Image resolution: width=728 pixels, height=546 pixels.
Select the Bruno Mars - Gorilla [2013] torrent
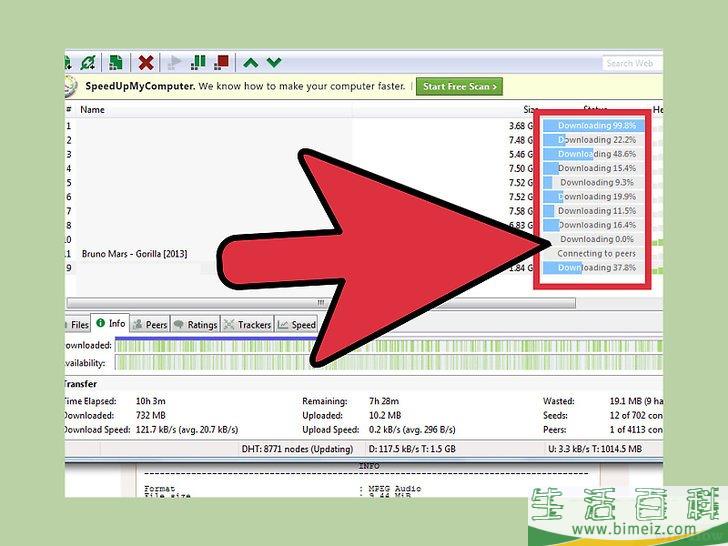coord(134,254)
